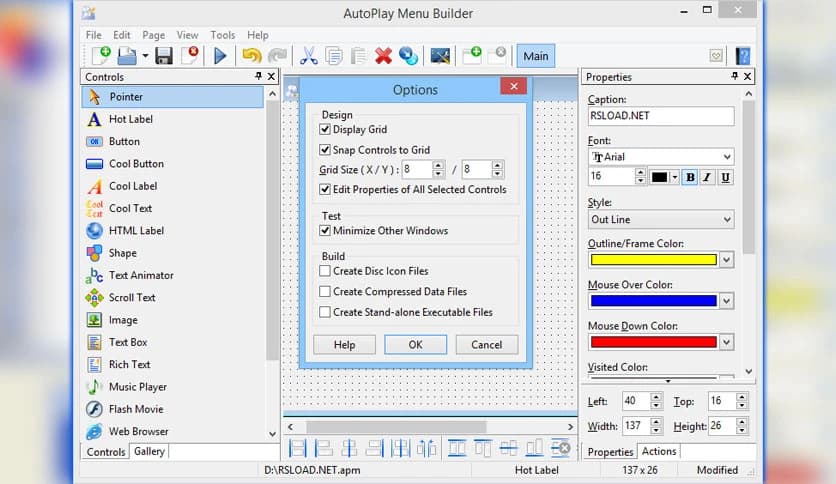Enable Create Stand-alone Executable Files

tap(325, 312)
